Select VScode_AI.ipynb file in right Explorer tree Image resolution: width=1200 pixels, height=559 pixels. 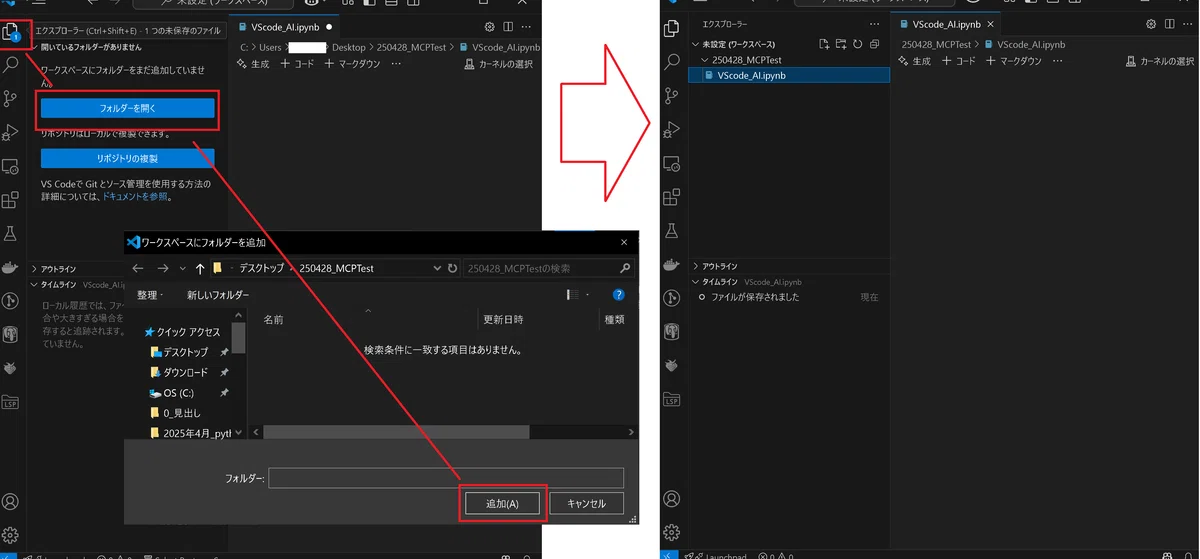click(x=790, y=75)
